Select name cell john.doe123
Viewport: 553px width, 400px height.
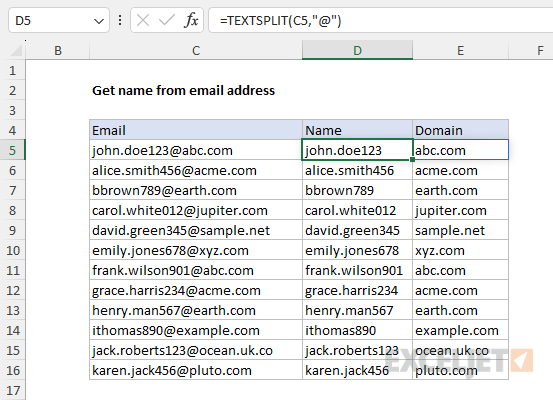click(x=357, y=150)
